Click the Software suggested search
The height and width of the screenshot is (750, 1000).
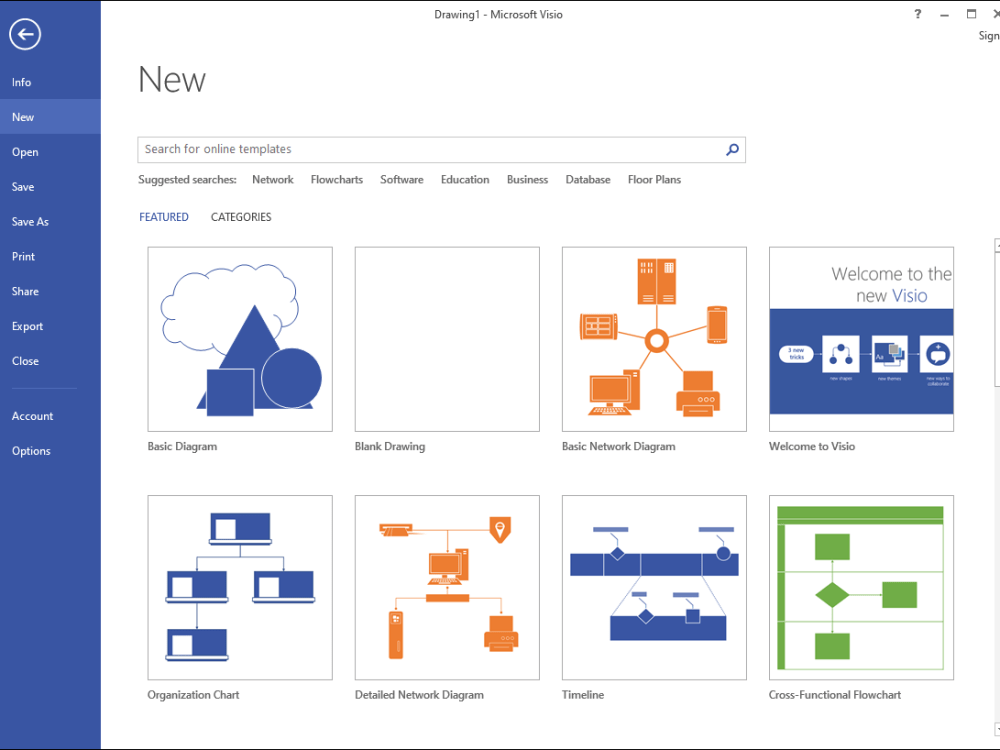coord(402,180)
